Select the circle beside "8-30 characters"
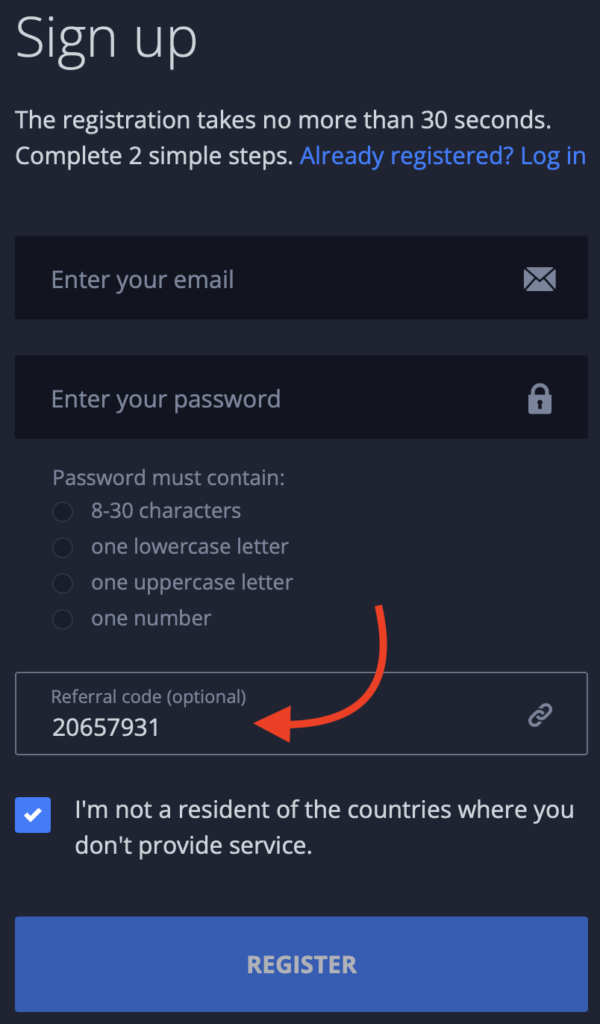600x1024 pixels. coord(63,511)
